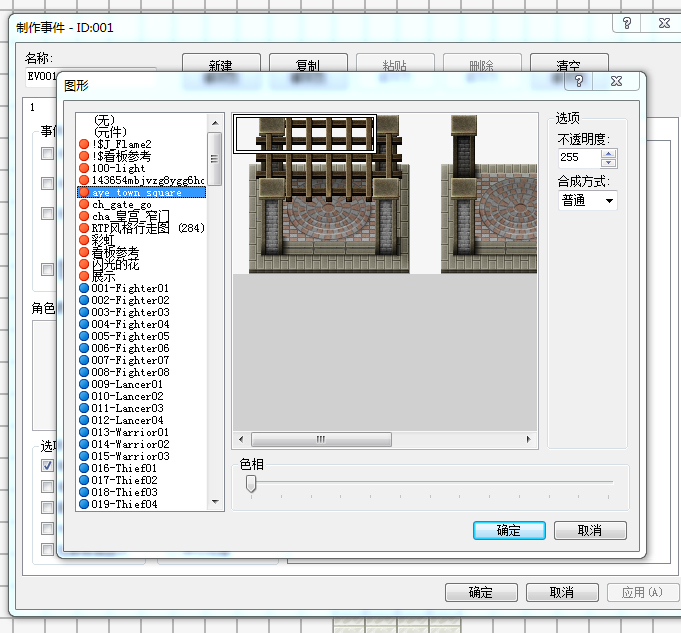681x633 pixels.
Task: Click the blue icon beside 001-Fighter01
Action: tap(84, 288)
